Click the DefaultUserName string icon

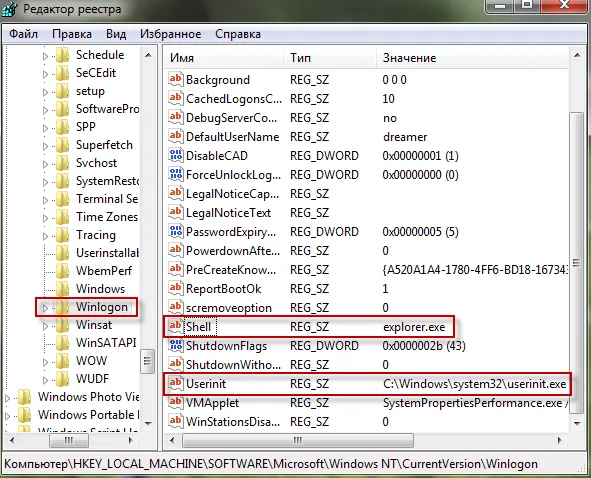(x=175, y=136)
